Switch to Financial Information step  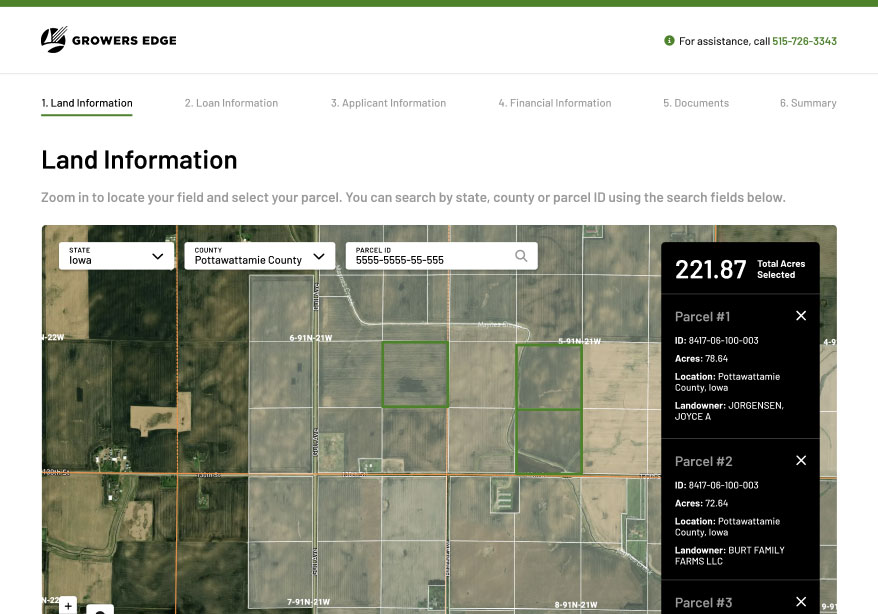point(554,103)
